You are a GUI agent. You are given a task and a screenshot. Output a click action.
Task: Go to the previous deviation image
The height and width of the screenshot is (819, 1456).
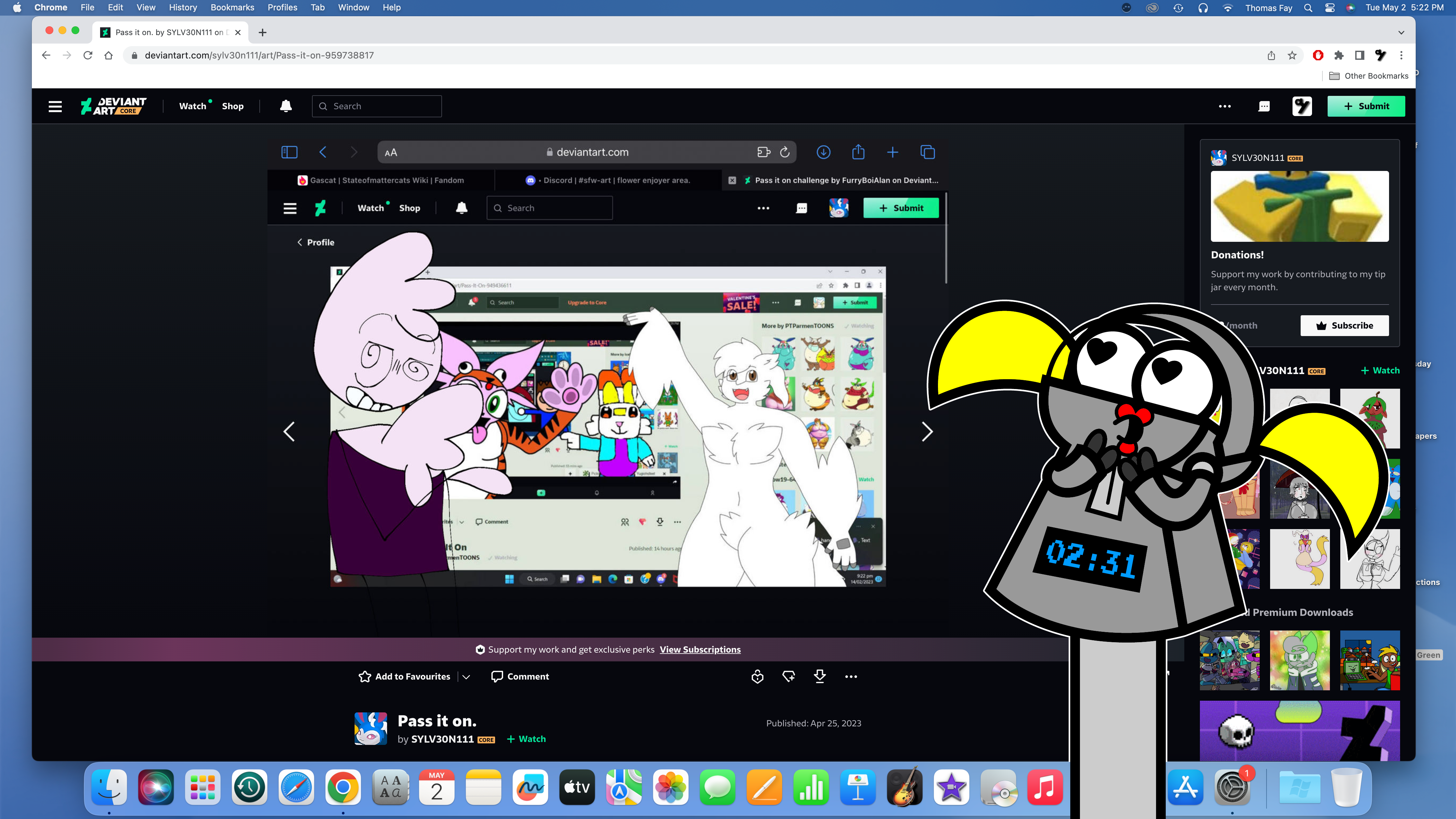point(289,432)
